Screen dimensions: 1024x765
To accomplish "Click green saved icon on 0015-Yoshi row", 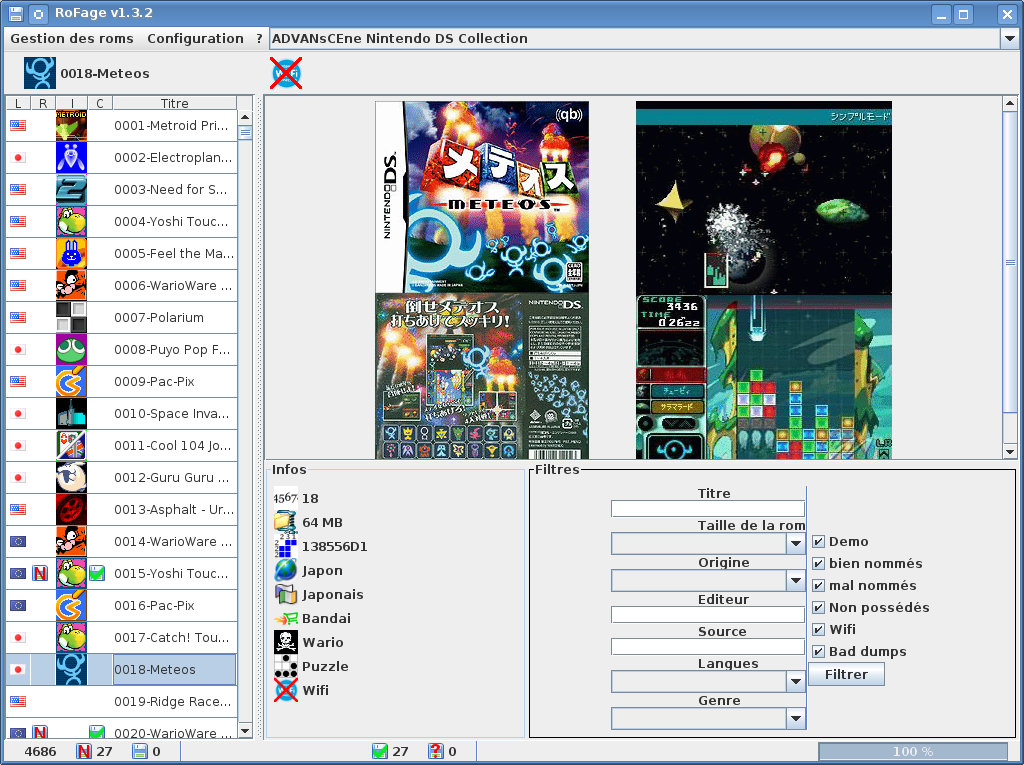I will [x=97, y=574].
